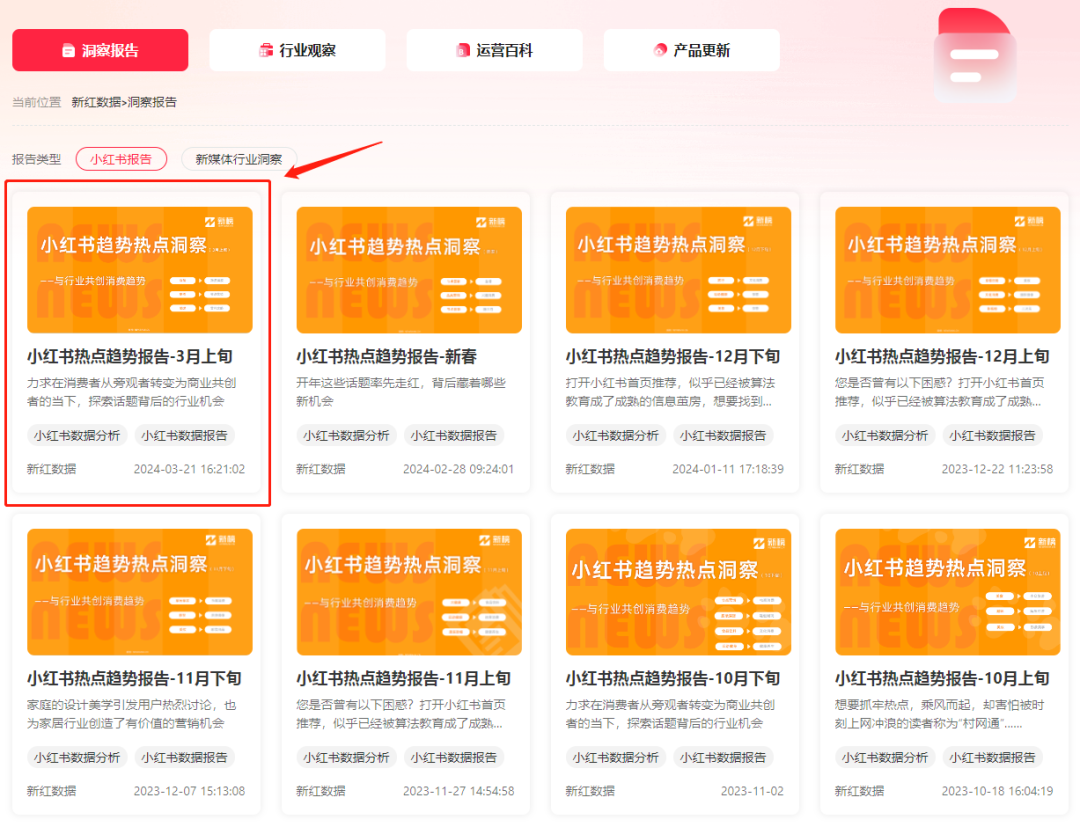
Task: Open the 10月上旬 report cover thumbnail
Action: (948, 592)
